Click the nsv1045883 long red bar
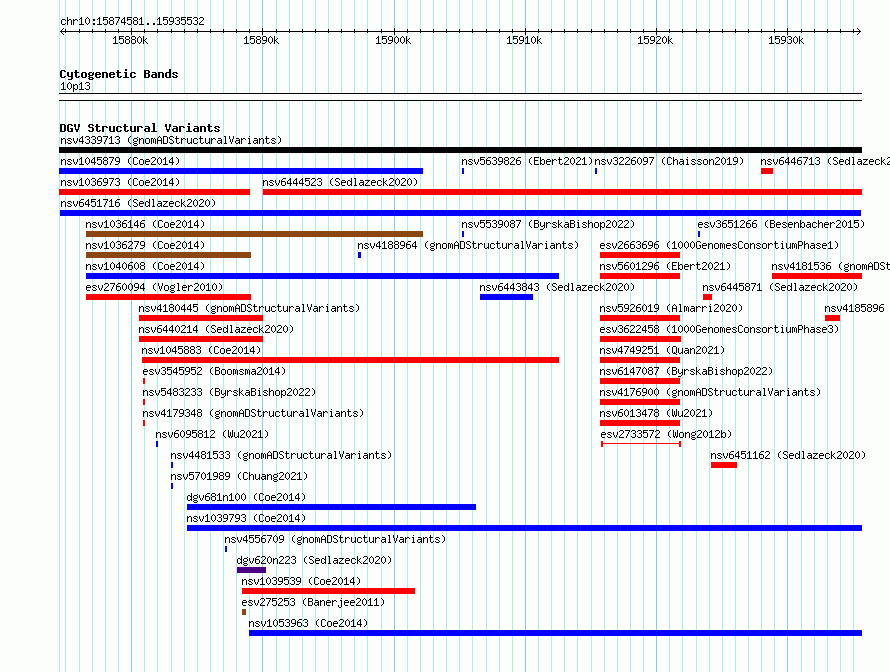The height and width of the screenshot is (672, 890). (x=350, y=360)
